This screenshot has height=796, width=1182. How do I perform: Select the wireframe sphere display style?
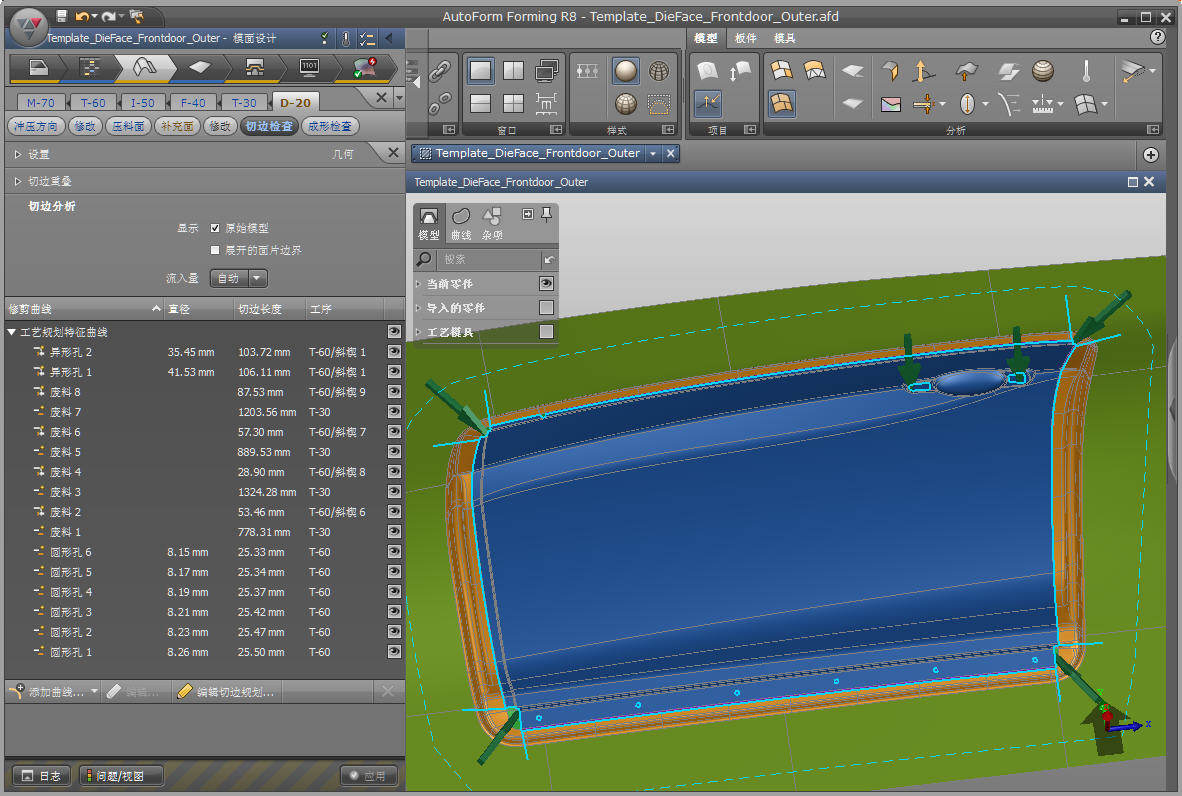coord(659,71)
